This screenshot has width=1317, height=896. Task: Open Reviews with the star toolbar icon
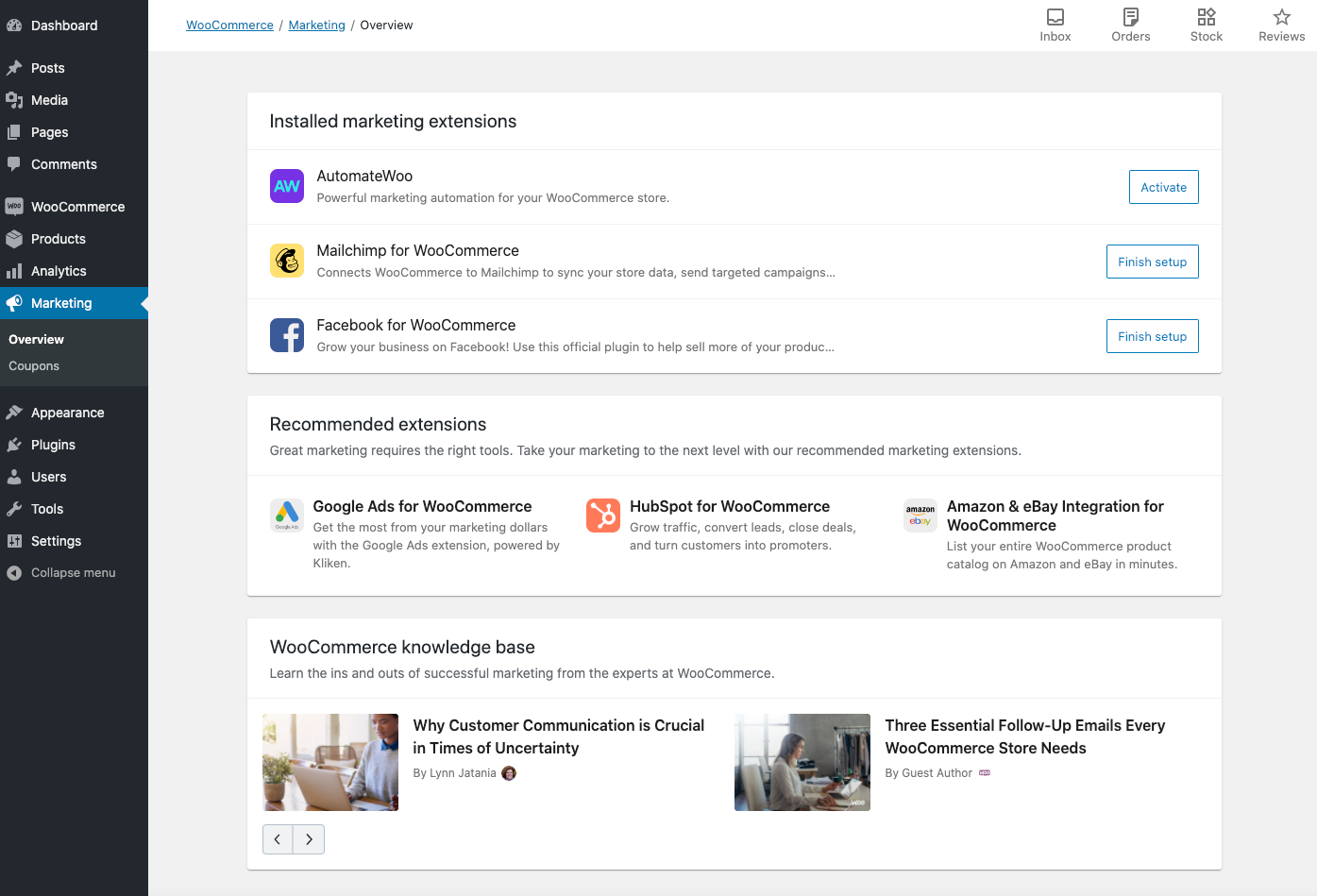coord(1281,25)
